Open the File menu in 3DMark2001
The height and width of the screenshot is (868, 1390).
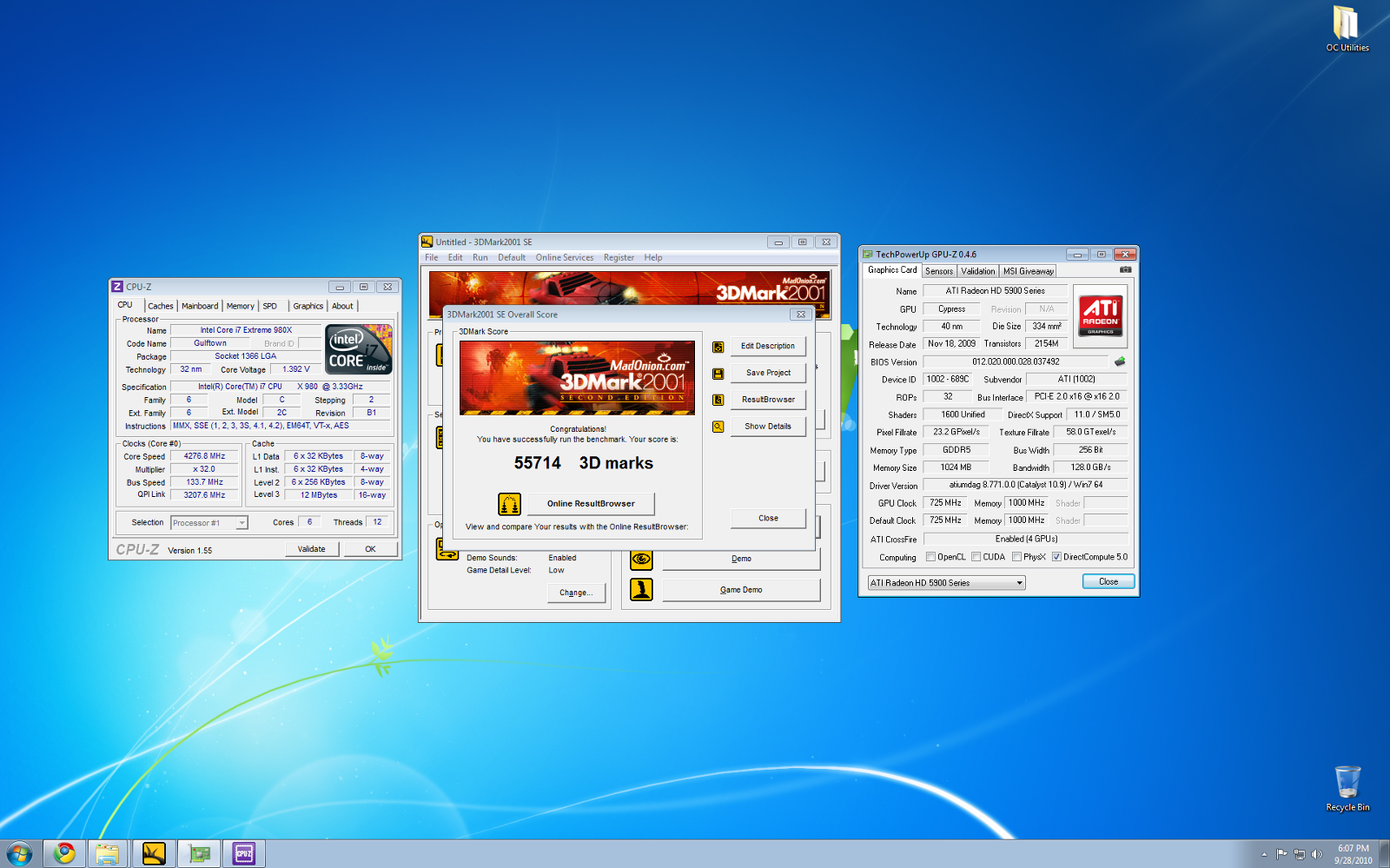click(431, 257)
